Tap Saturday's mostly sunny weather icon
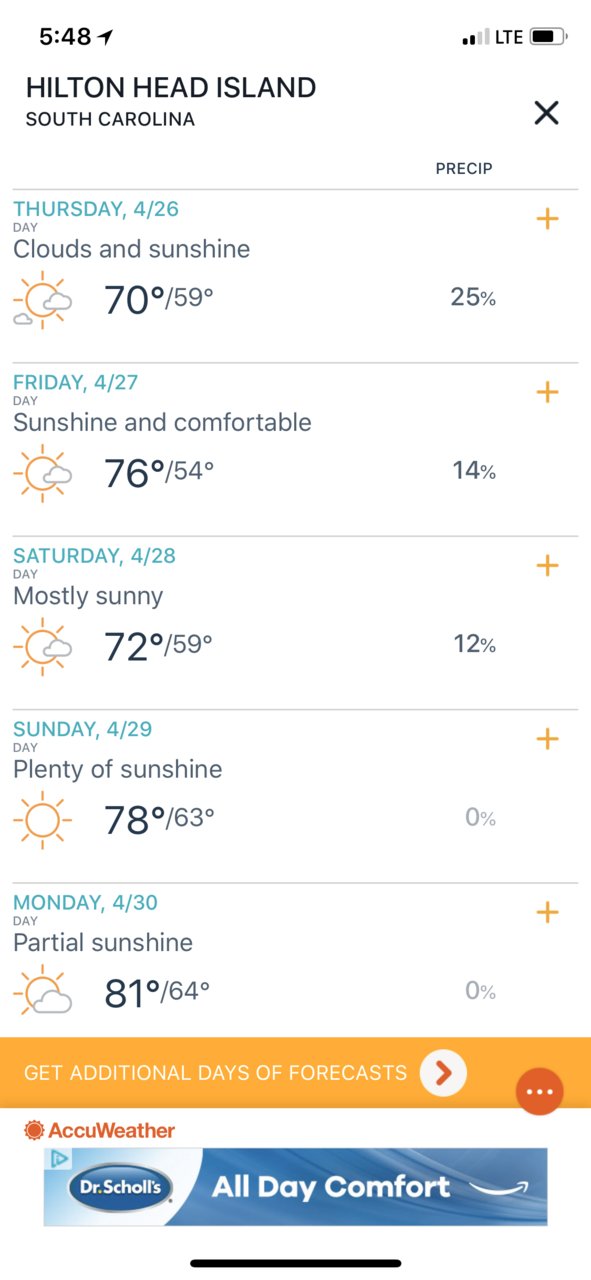The image size is (591, 1280). 42,647
